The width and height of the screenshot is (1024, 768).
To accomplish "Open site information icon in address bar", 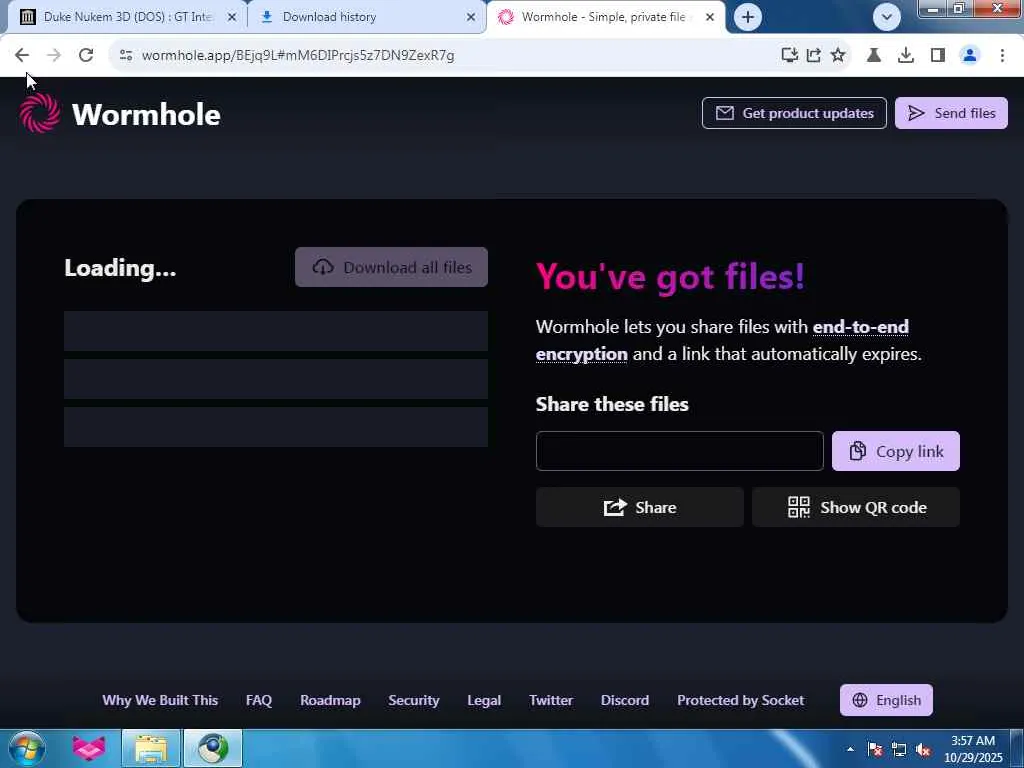I will [126, 56].
